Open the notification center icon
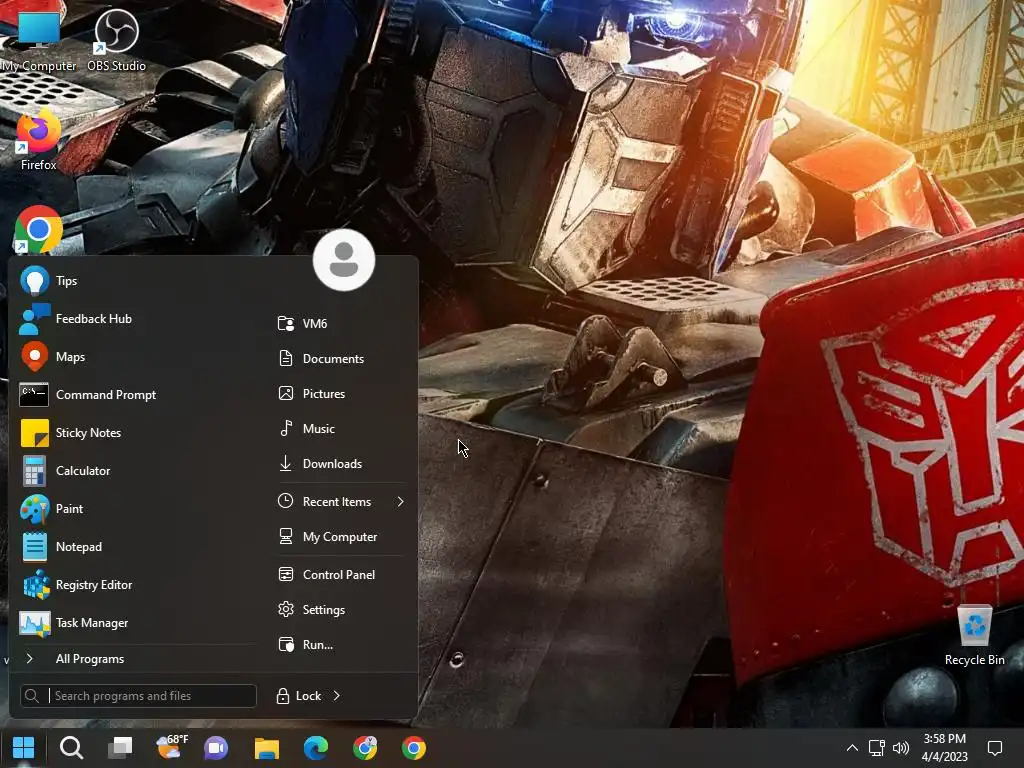The image size is (1024, 768). [x=995, y=748]
